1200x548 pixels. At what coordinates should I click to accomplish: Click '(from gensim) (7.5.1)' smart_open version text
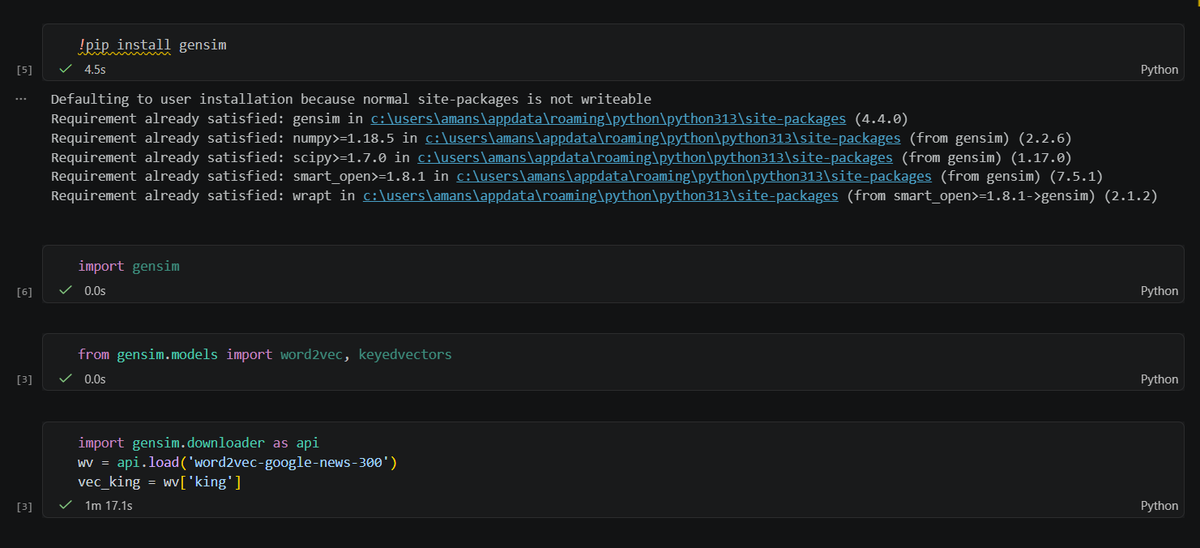1021,176
